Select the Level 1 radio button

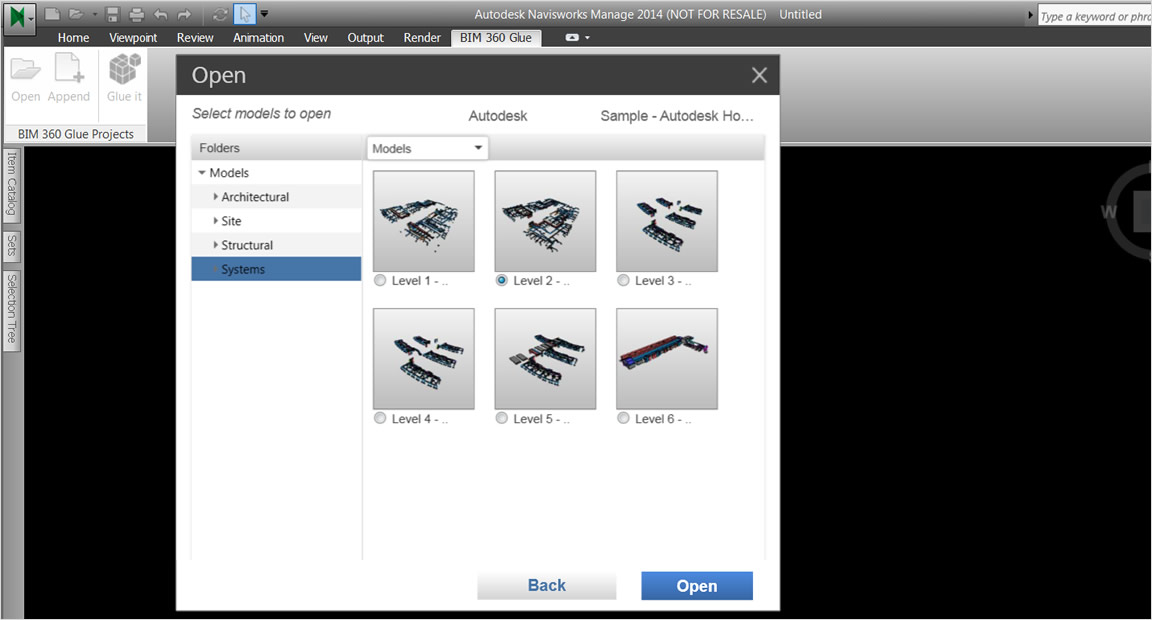[380, 280]
